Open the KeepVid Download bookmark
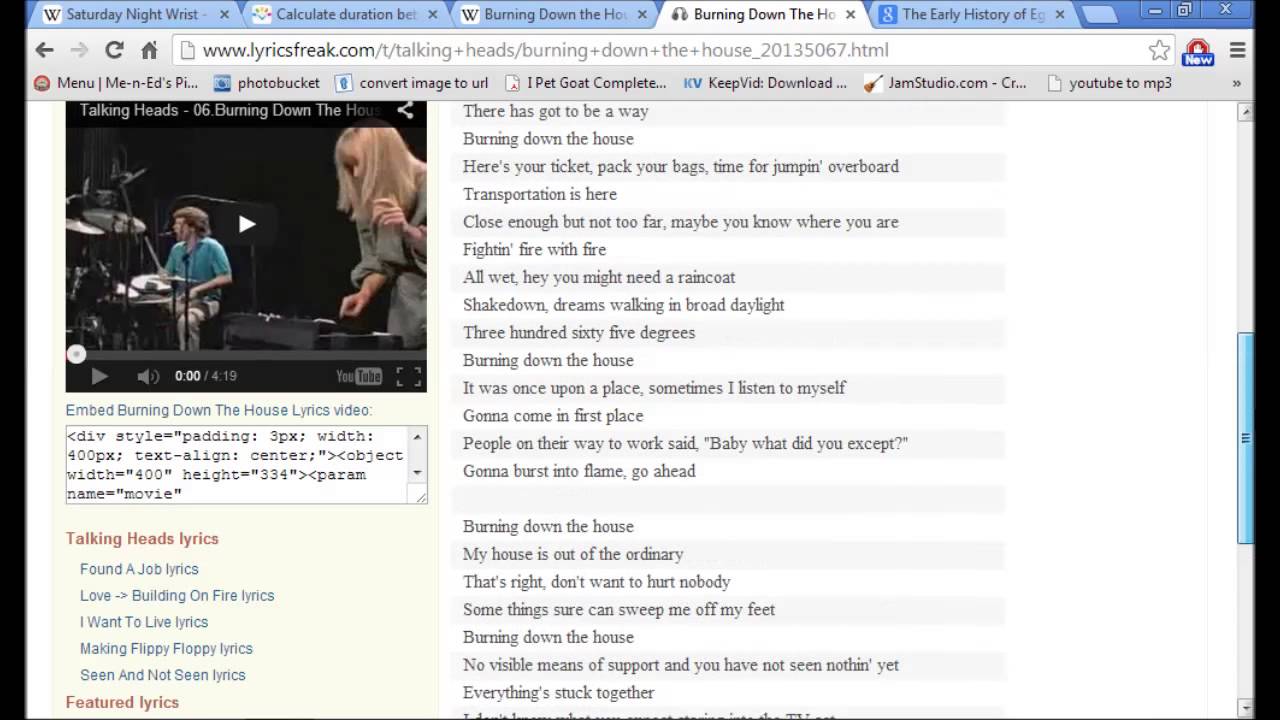 tap(766, 83)
